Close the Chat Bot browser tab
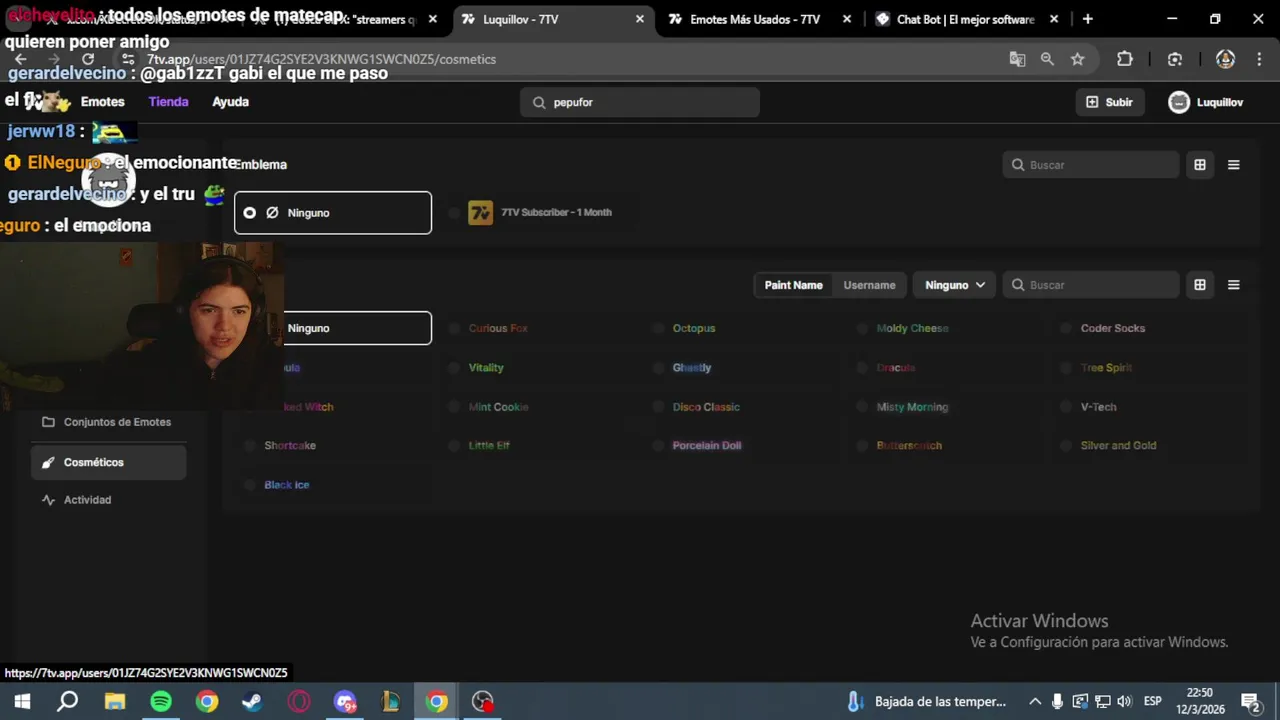 point(1054,19)
